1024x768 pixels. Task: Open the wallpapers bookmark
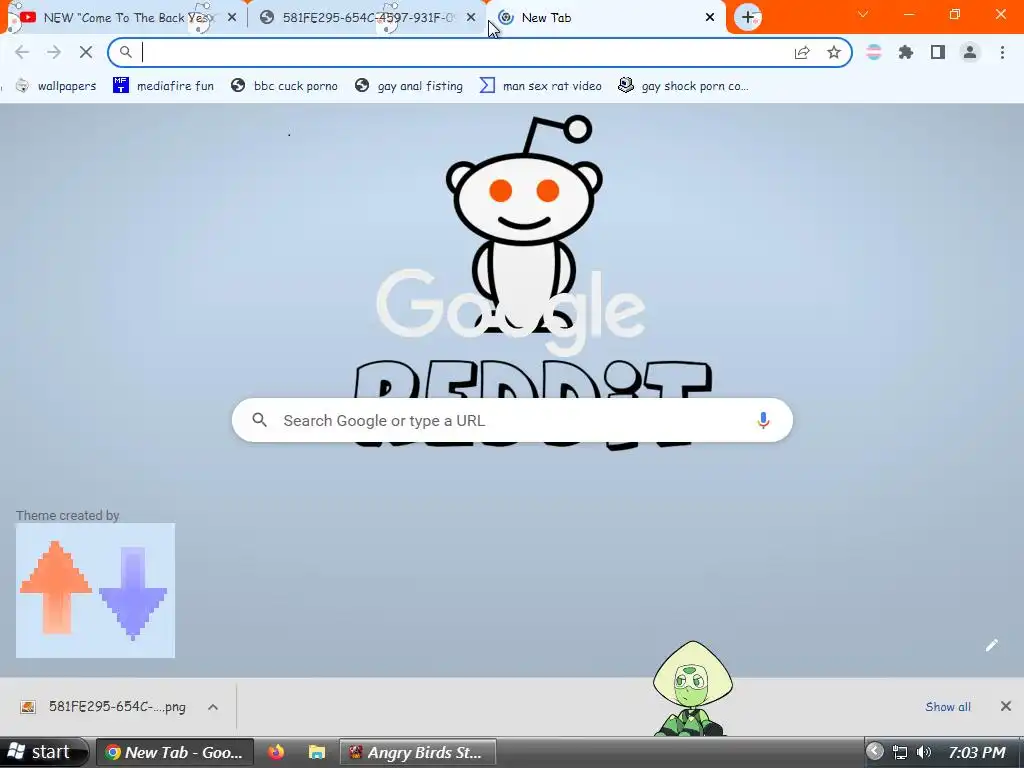pyautogui.click(x=56, y=86)
